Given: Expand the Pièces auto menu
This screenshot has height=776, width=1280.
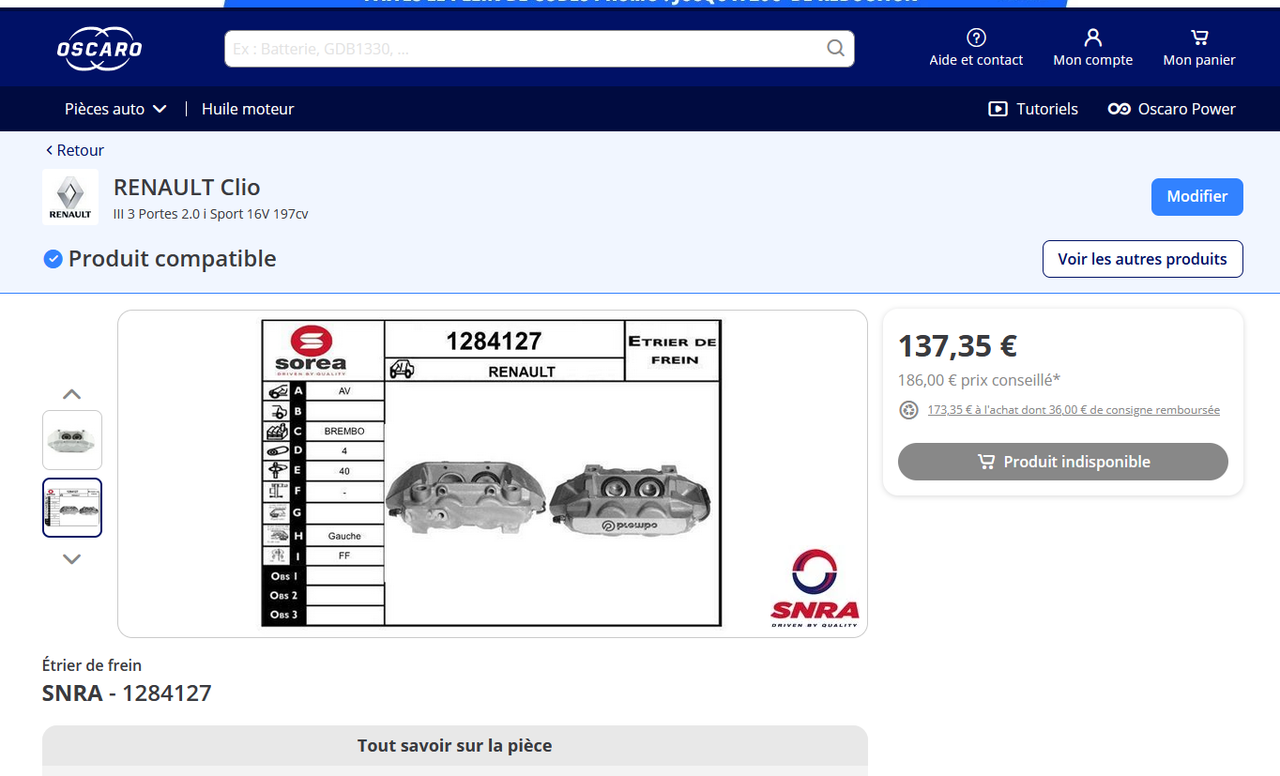Looking at the screenshot, I should 116,109.
